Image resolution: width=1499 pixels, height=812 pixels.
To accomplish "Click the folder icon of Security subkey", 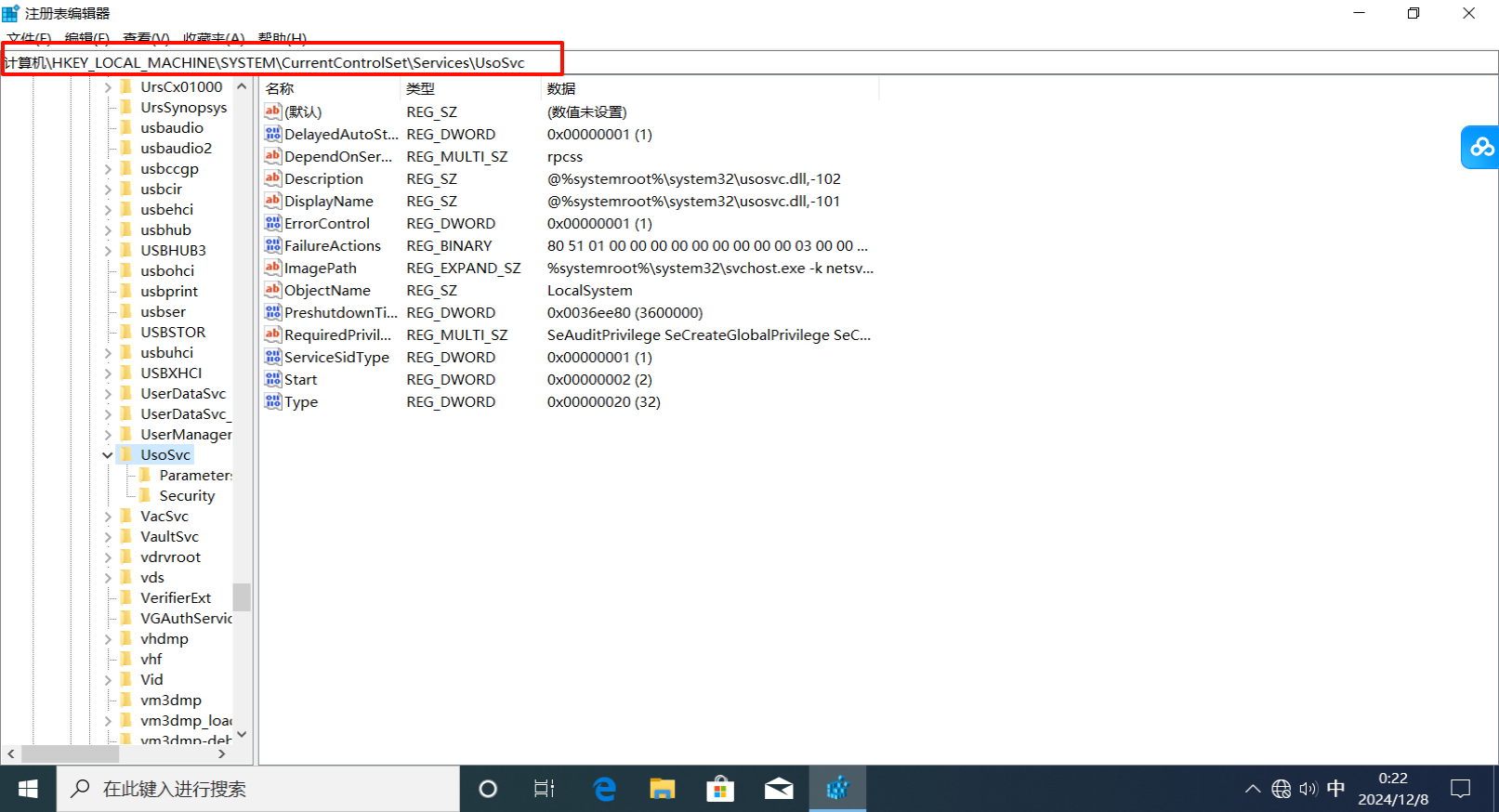I will tap(145, 495).
